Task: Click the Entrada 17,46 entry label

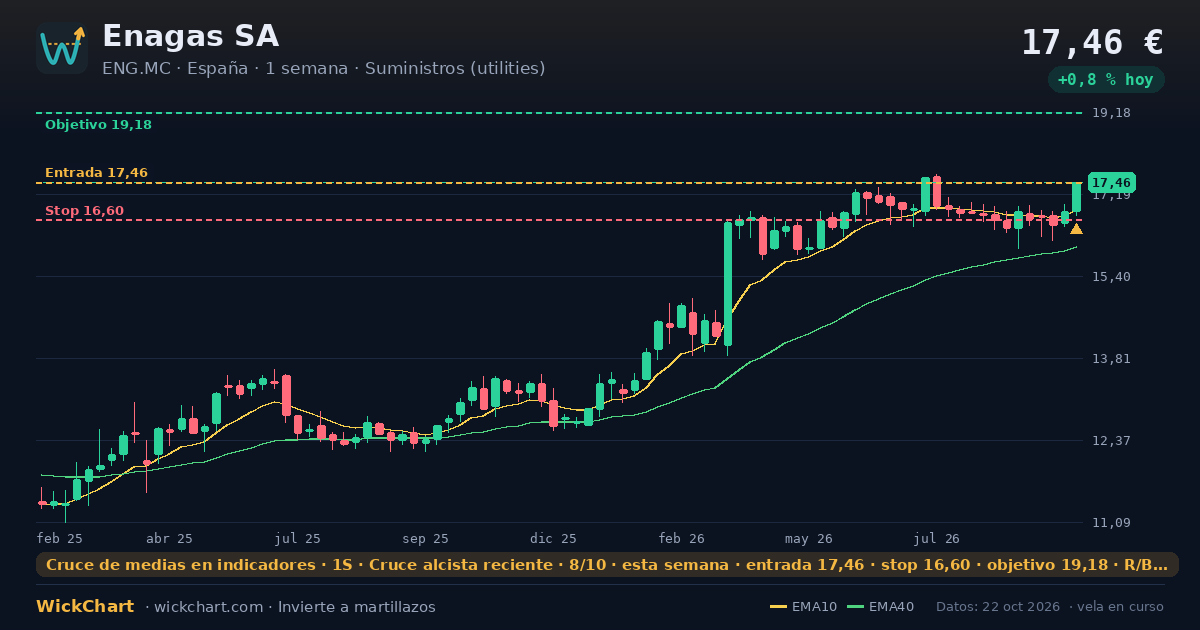Action: [x=96, y=173]
